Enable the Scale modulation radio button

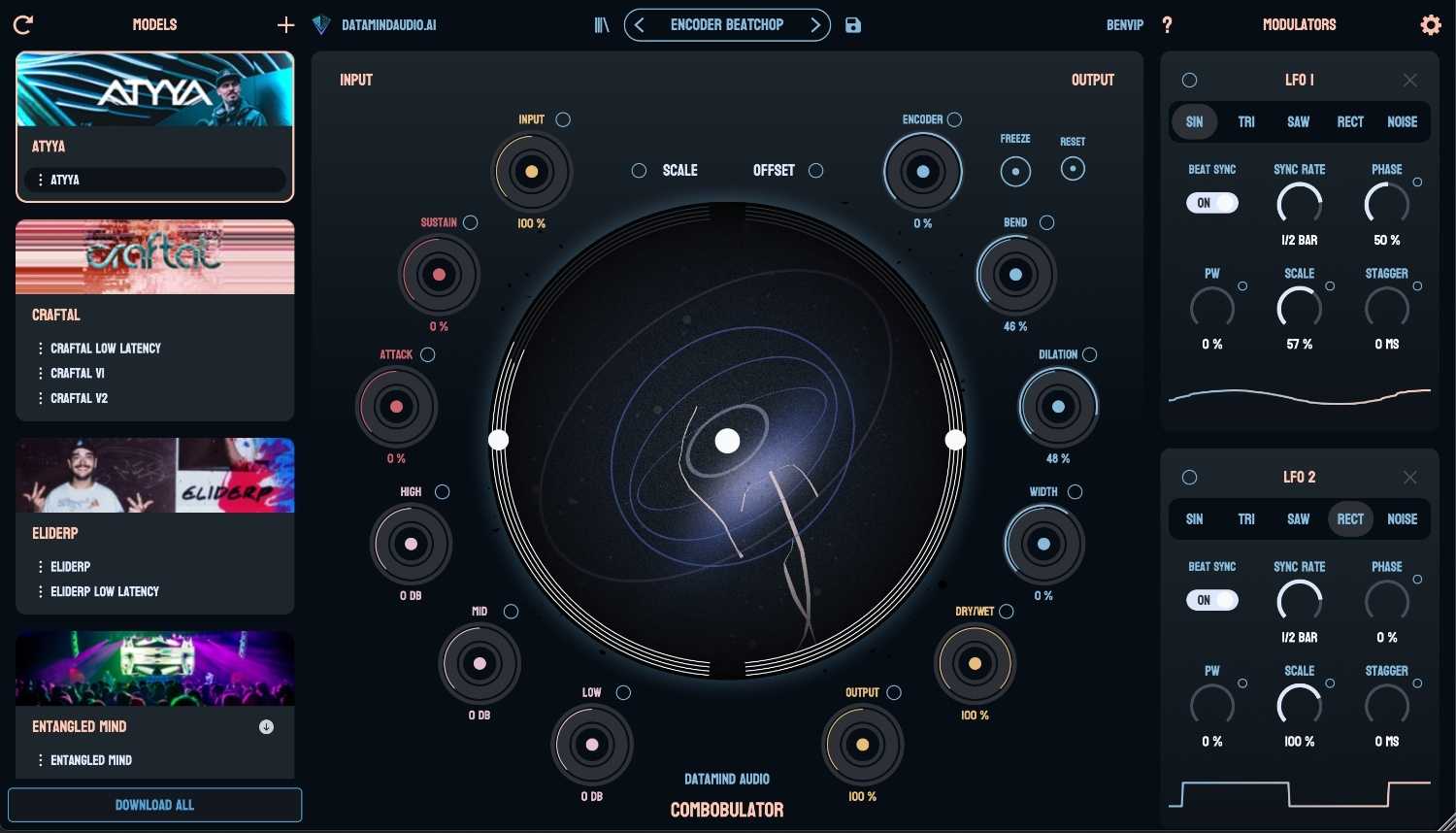click(x=639, y=171)
